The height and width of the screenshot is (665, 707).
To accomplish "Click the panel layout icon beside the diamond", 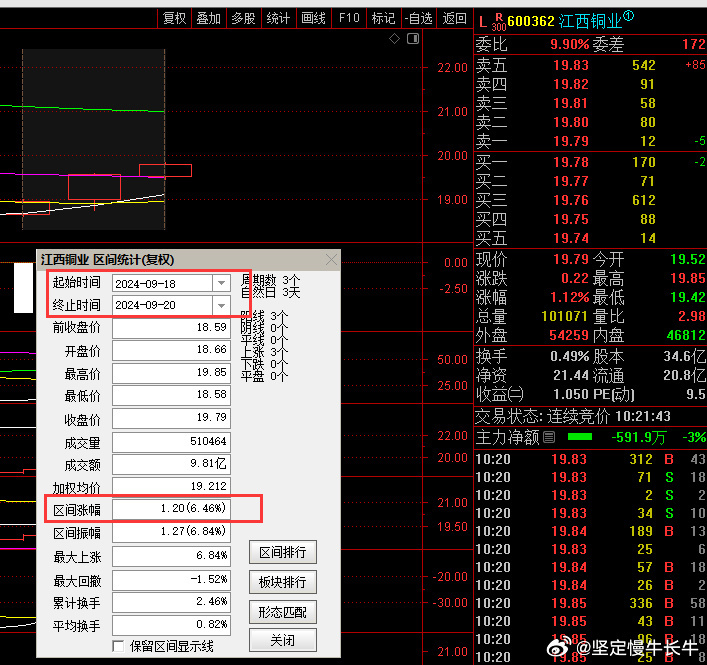I will coord(411,39).
